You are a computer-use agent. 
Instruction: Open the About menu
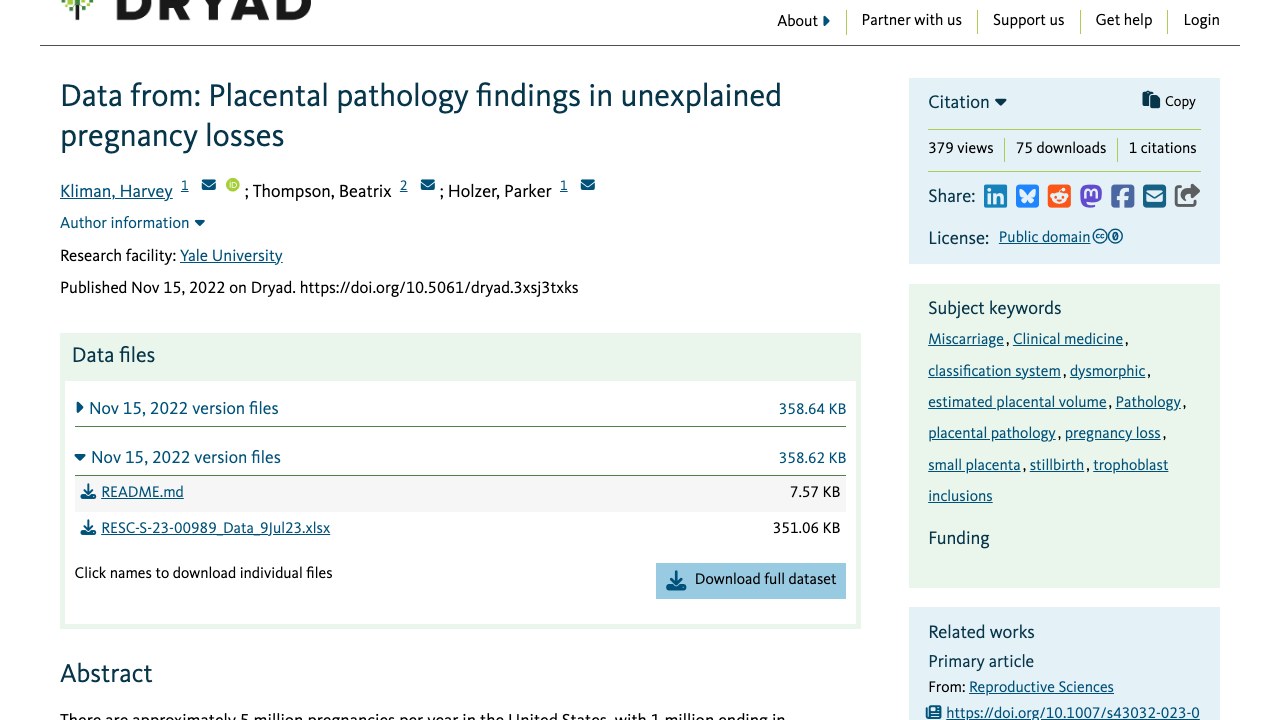click(804, 21)
